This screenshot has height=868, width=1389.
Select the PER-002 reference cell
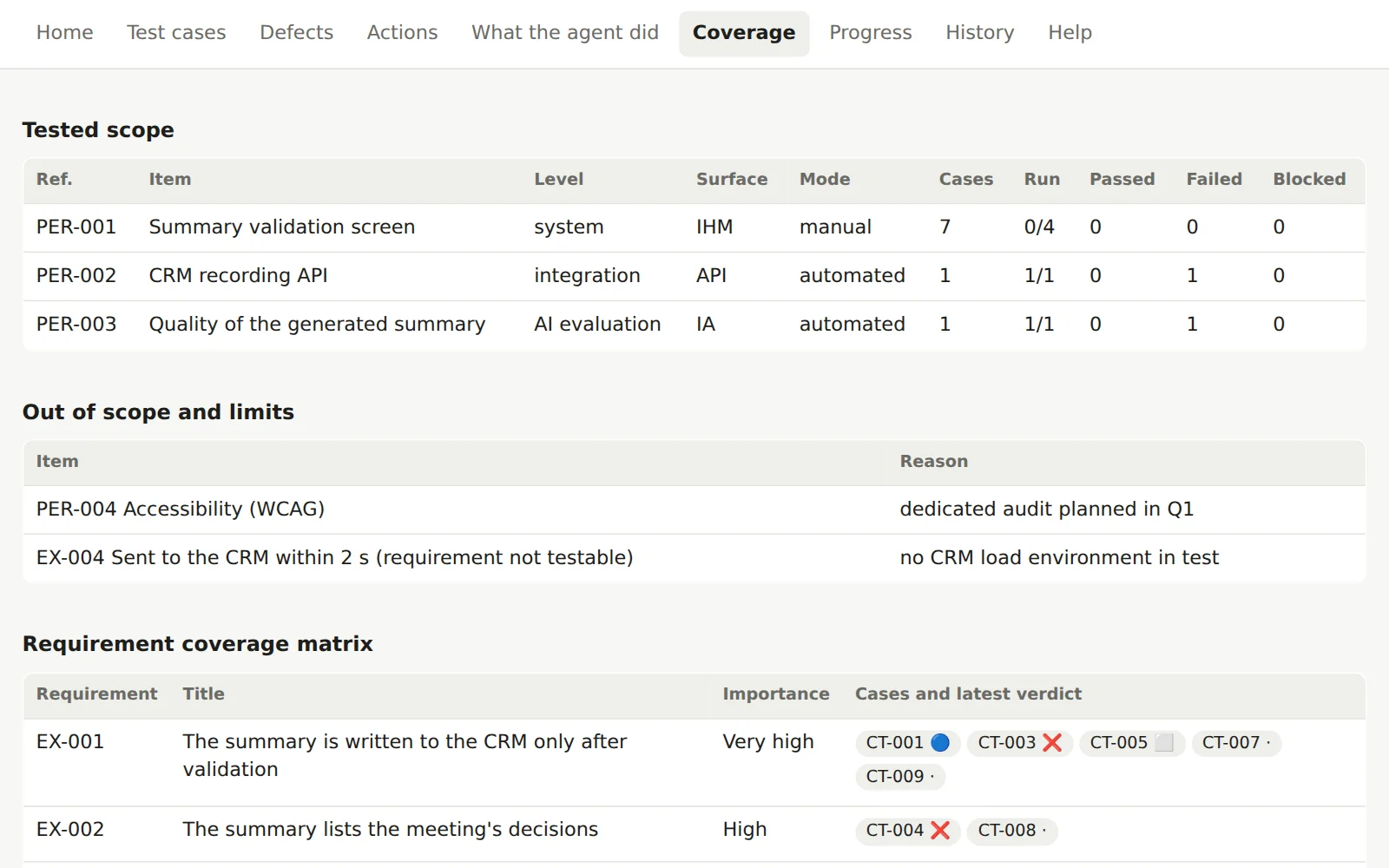click(76, 276)
